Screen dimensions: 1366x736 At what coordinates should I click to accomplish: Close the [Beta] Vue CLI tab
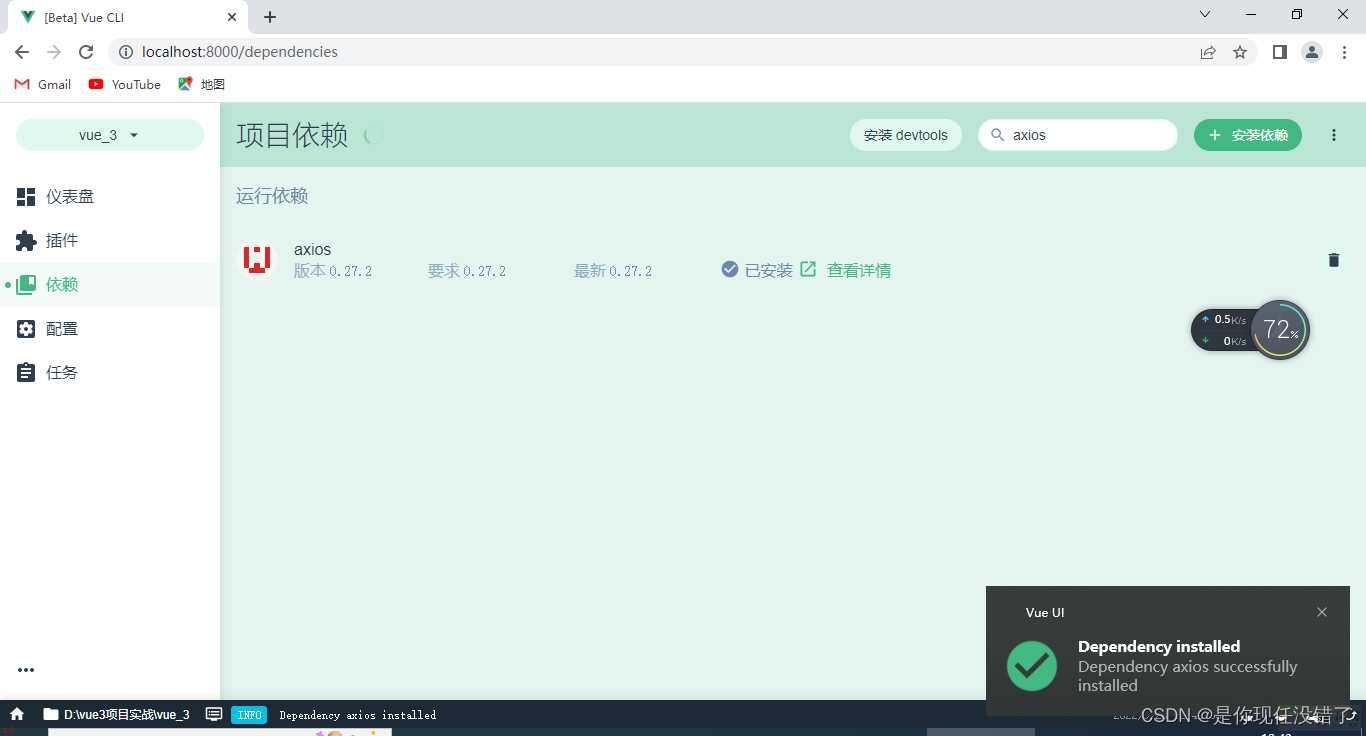(x=232, y=17)
